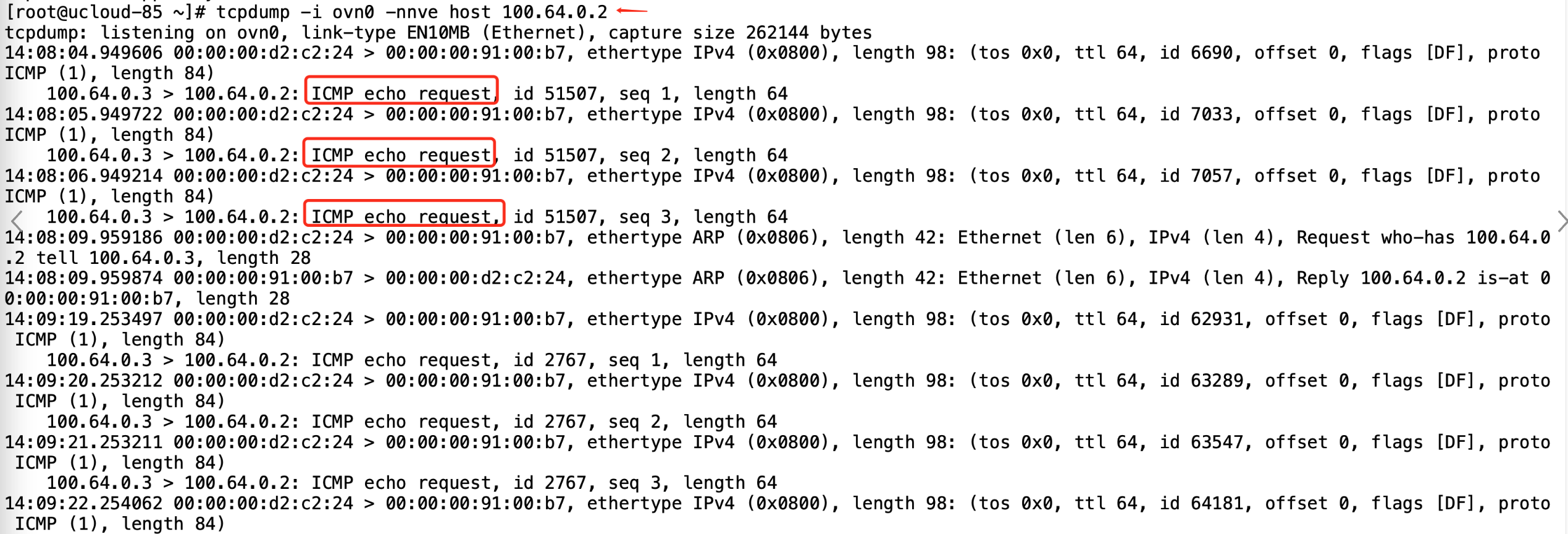Image resolution: width=1568 pixels, height=534 pixels.
Task: Select the root@ucloud-85 shell prompt
Action: point(105,12)
